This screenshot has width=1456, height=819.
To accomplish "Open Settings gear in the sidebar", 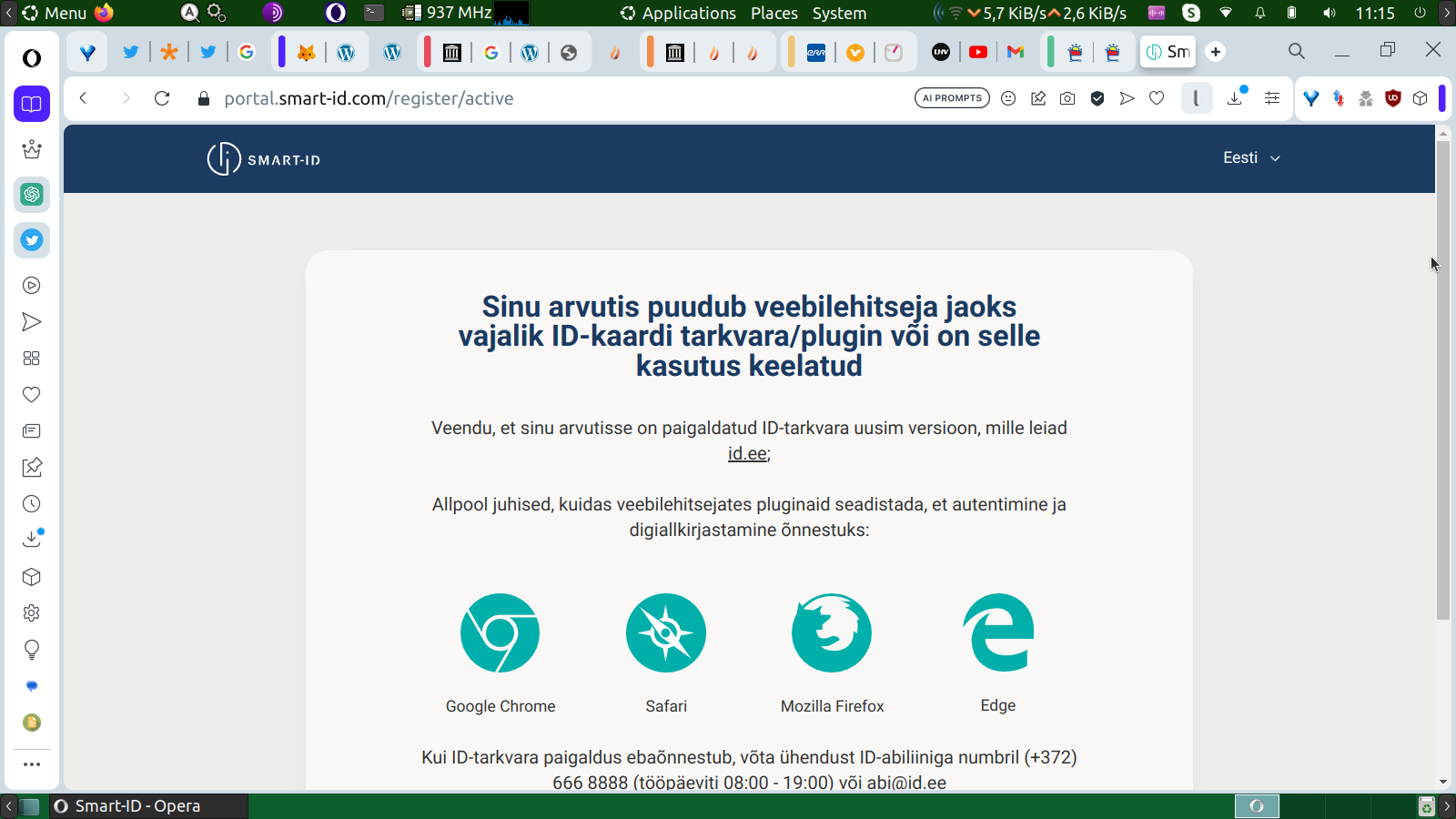I will pyautogui.click(x=32, y=613).
